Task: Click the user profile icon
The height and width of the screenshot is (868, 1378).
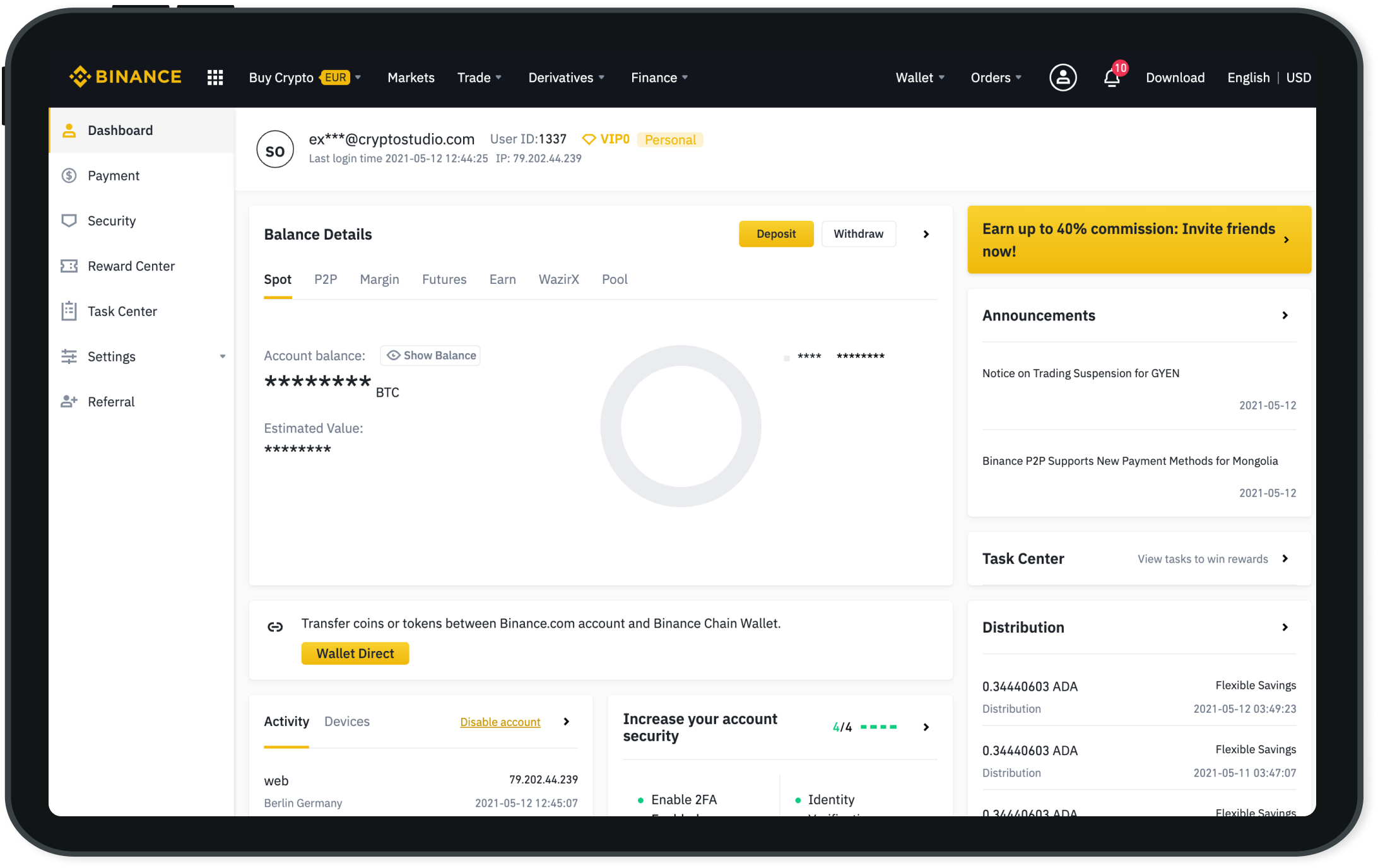Action: point(1062,77)
